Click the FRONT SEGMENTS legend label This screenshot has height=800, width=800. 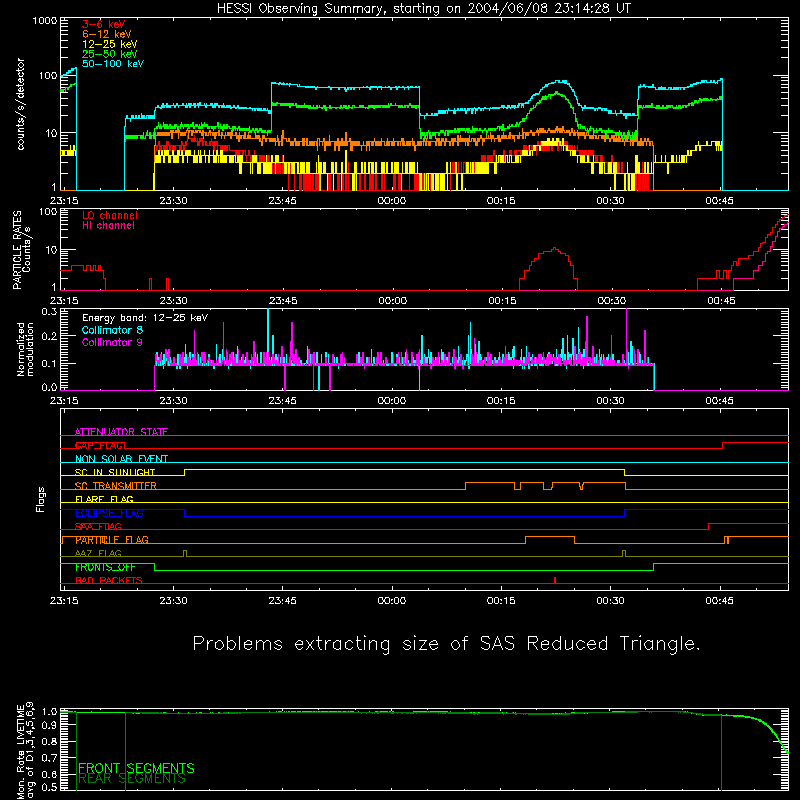click(x=136, y=768)
